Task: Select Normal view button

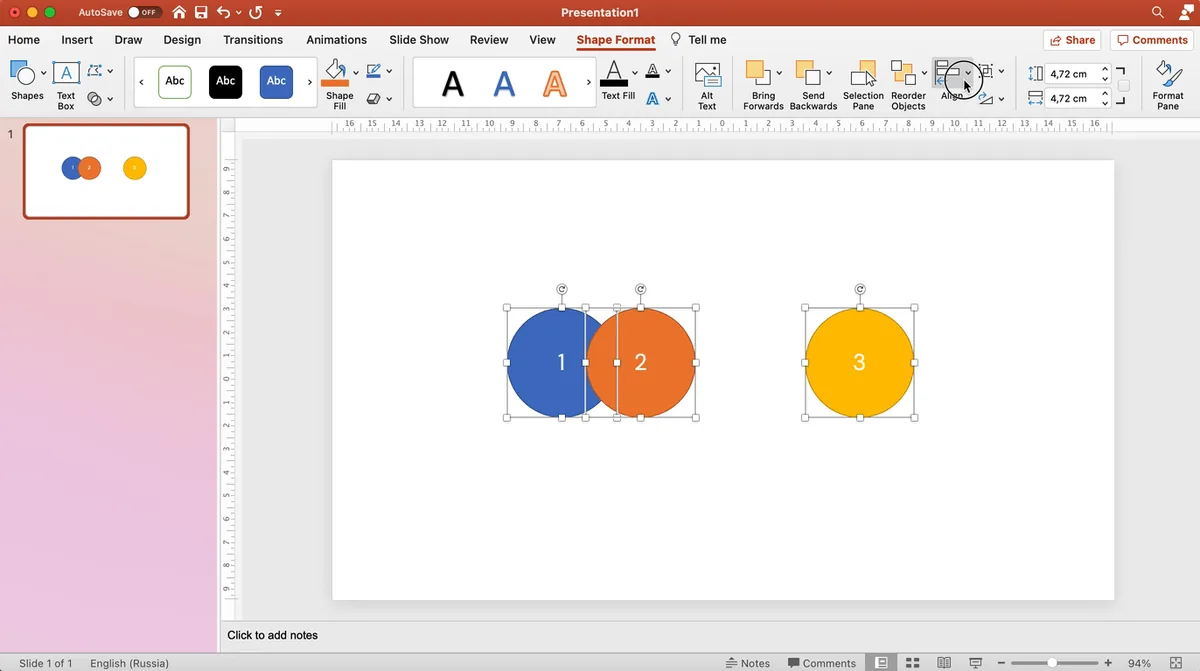Action: click(x=881, y=663)
